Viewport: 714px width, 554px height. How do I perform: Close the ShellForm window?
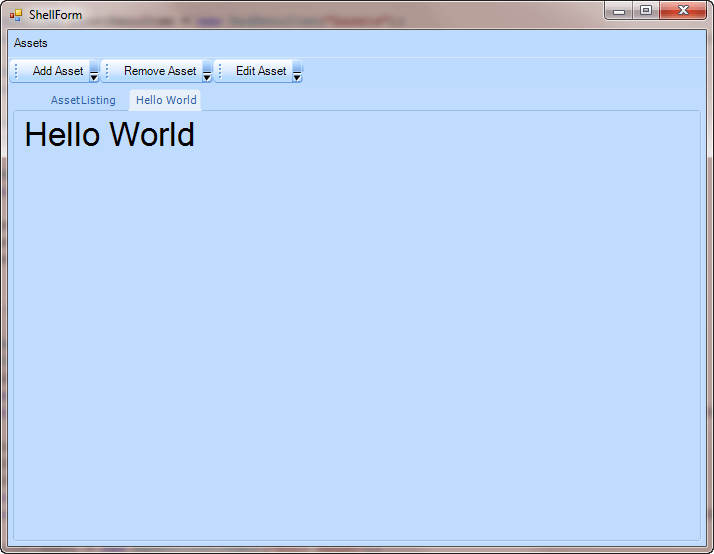[683, 10]
